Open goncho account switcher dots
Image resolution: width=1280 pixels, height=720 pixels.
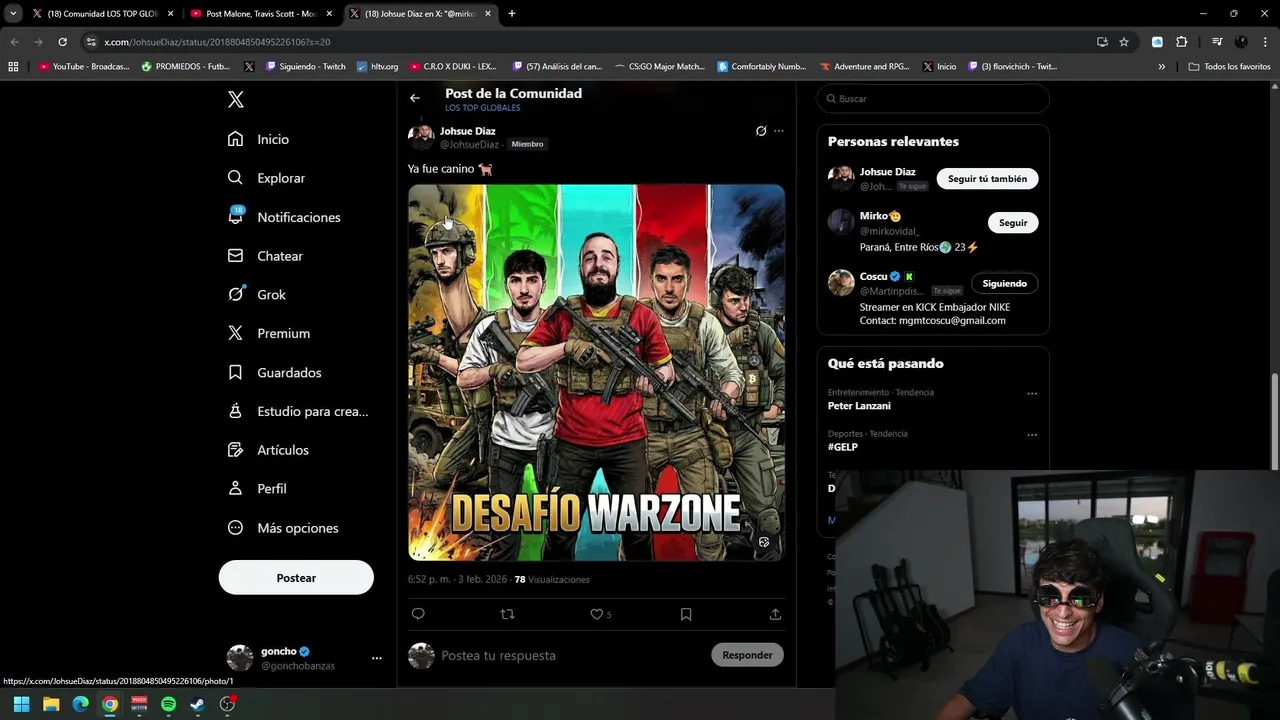point(377,658)
